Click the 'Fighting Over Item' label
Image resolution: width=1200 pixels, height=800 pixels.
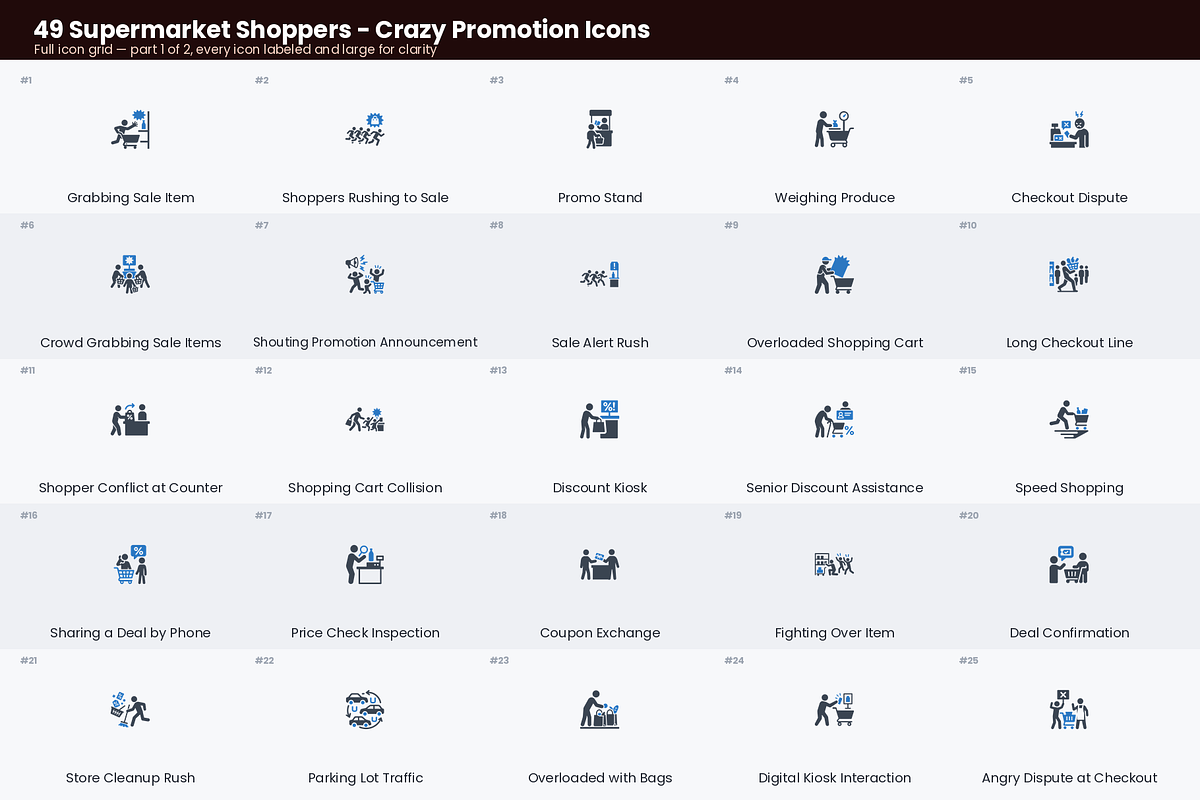pyautogui.click(x=835, y=632)
